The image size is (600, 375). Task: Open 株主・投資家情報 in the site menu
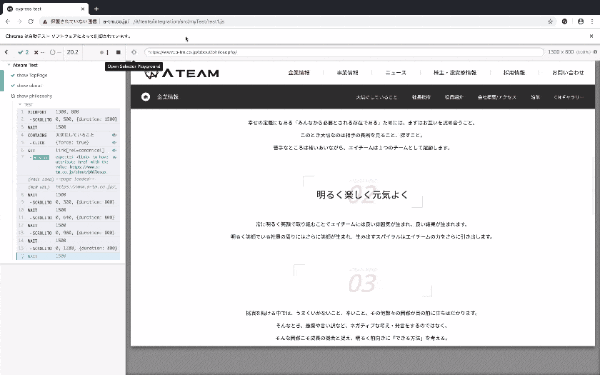455,72
